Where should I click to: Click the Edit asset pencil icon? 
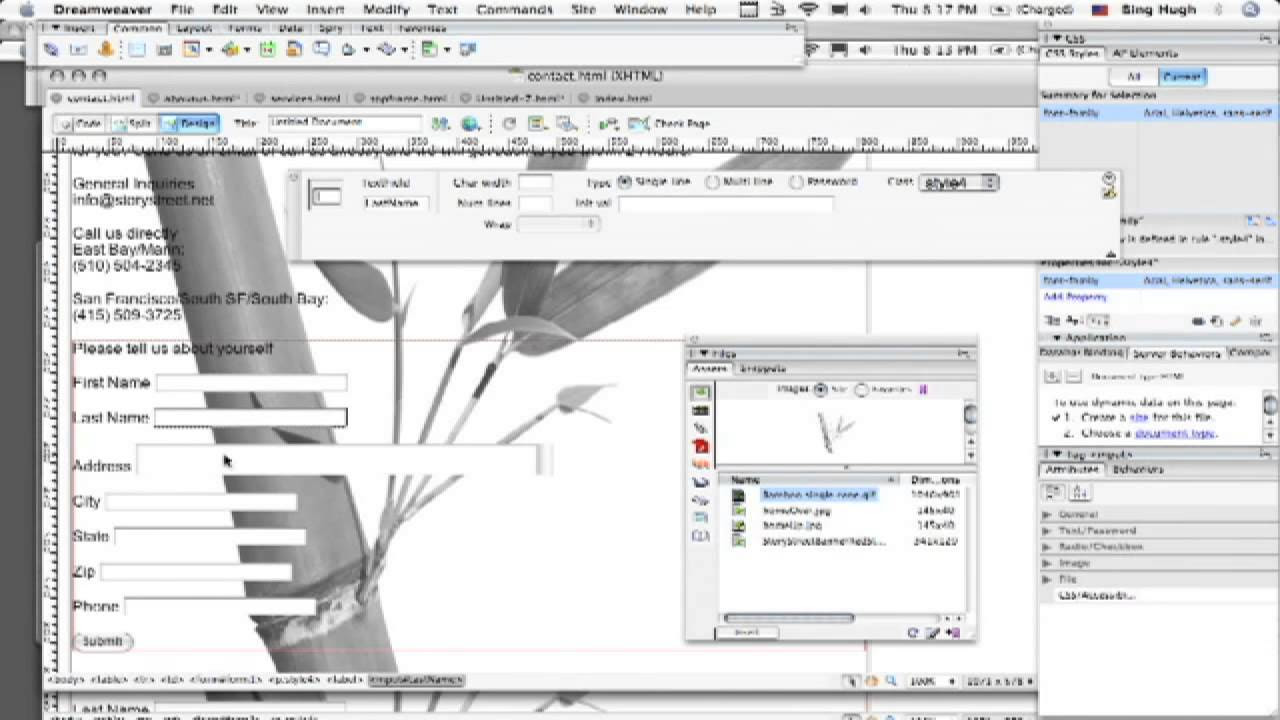click(933, 633)
